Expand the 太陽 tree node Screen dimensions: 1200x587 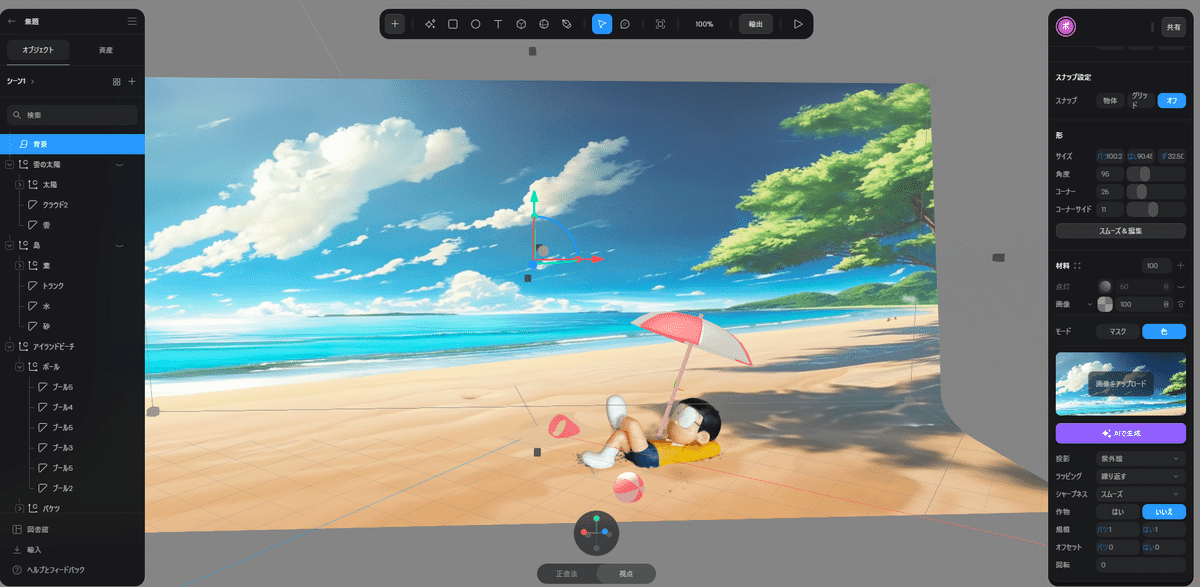pos(20,184)
